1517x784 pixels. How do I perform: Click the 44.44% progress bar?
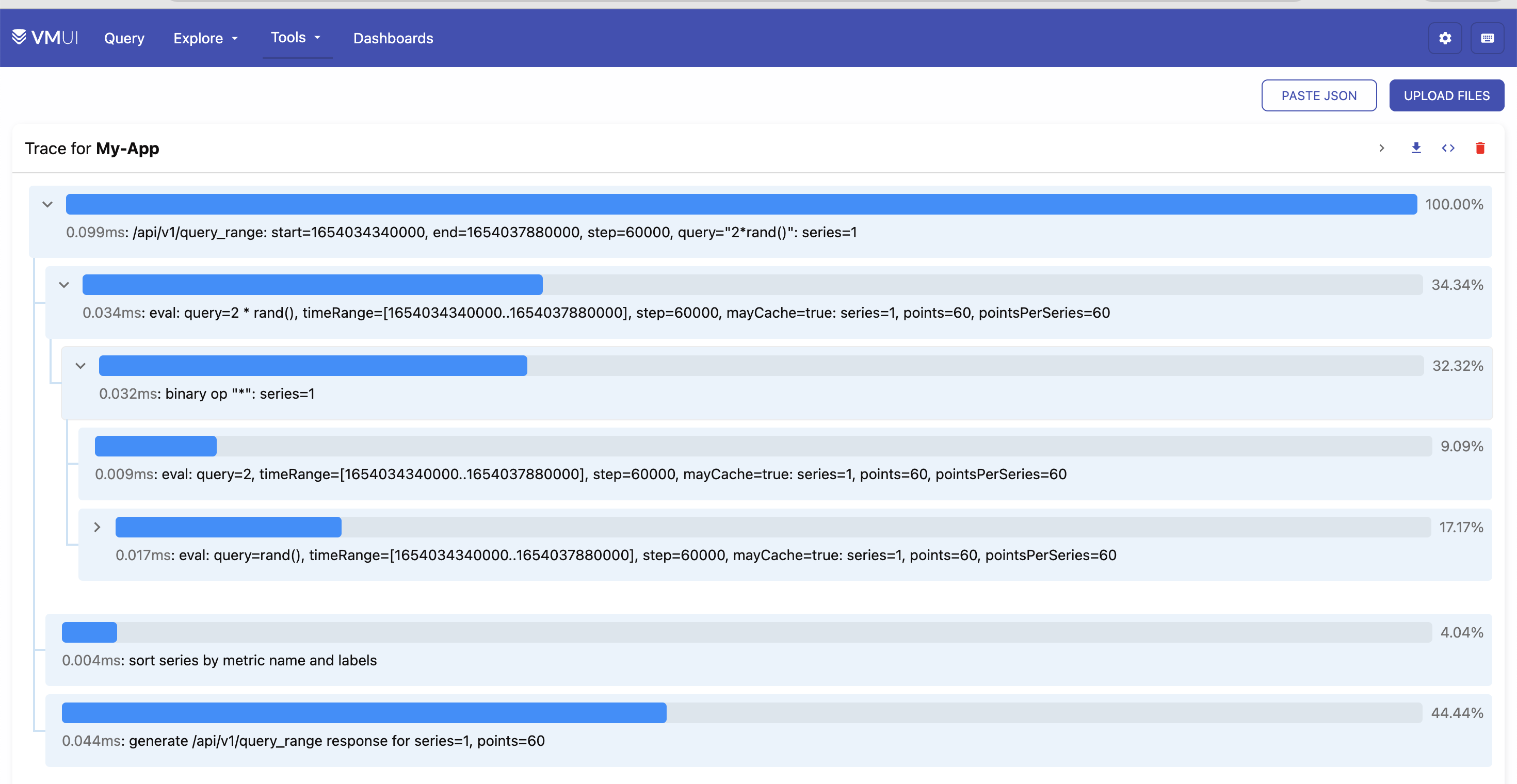742,713
